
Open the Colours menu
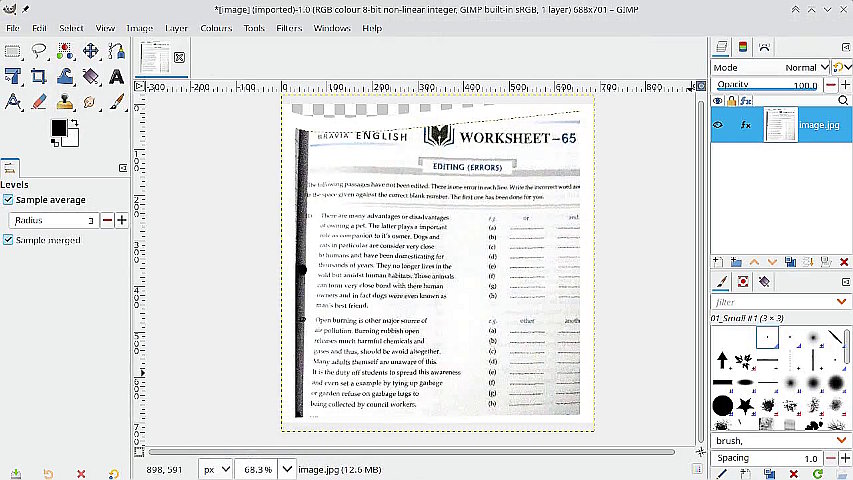216,28
